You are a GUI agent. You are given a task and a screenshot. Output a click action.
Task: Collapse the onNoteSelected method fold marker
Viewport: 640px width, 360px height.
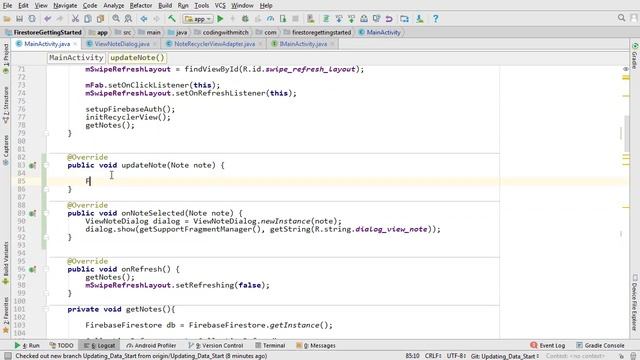[46, 213]
